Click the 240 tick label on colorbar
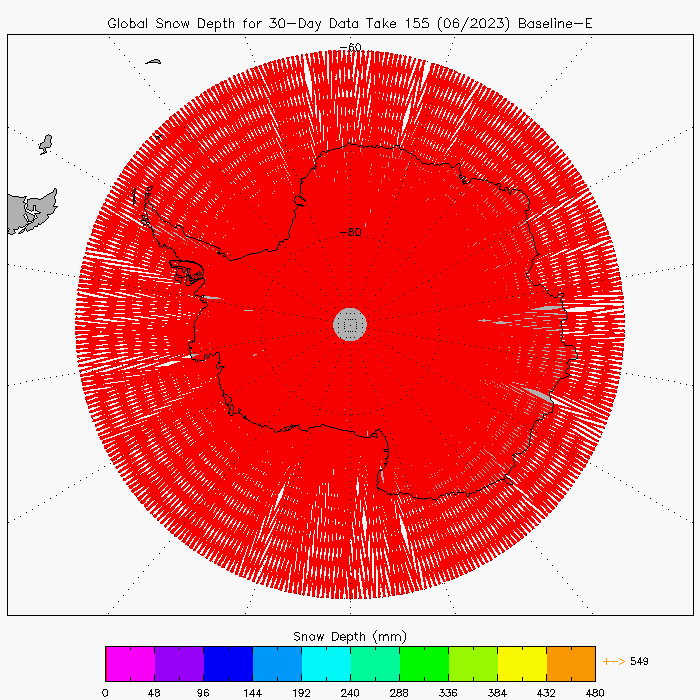Image resolution: width=700 pixels, height=700 pixels. (350, 690)
